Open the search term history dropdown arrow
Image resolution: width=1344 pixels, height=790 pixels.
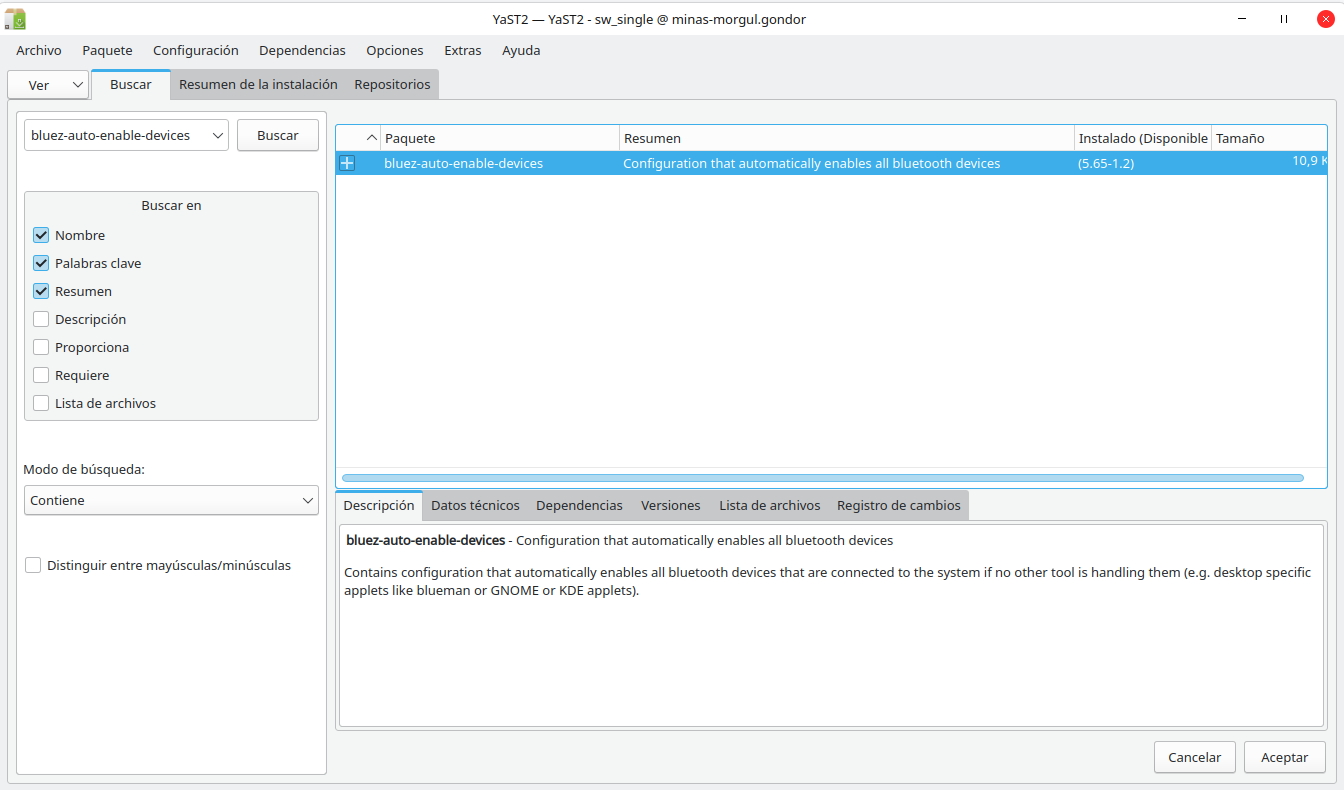pyautogui.click(x=217, y=135)
